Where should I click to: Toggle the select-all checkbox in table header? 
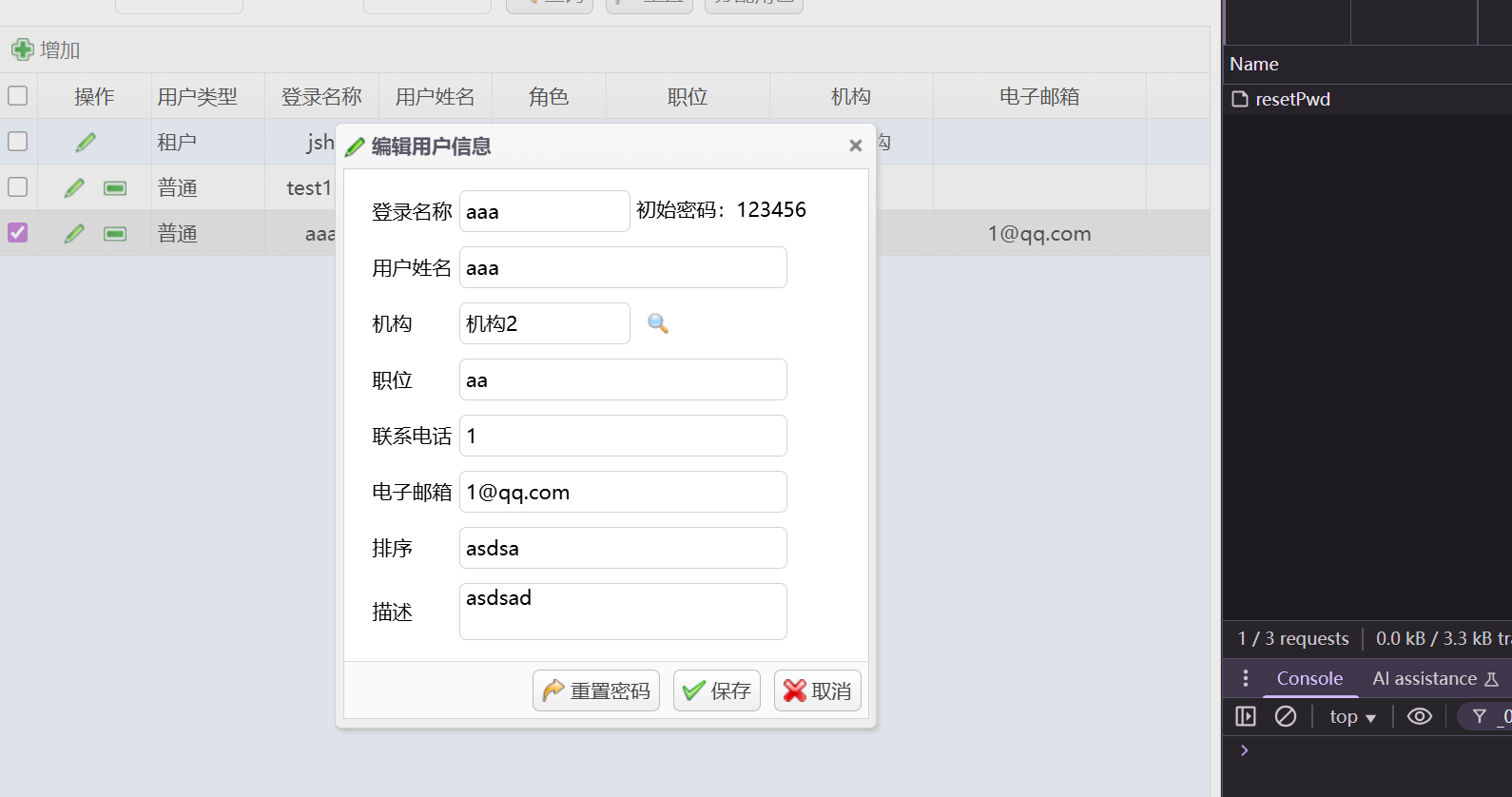18,95
